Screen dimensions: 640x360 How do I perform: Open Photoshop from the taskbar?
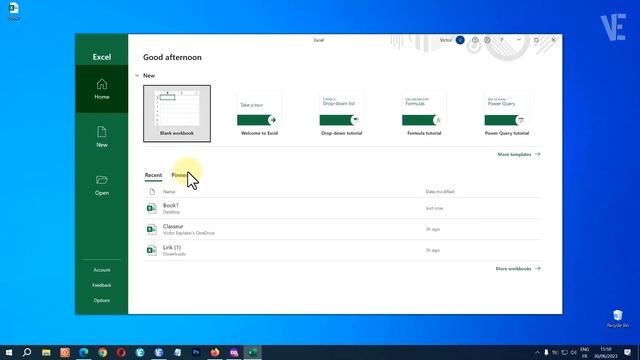click(x=196, y=352)
